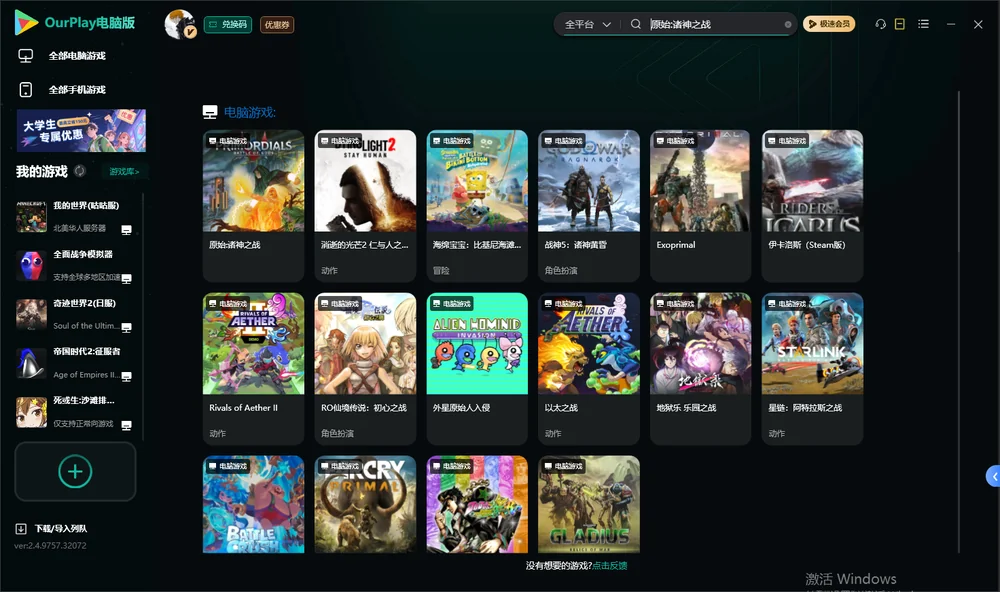
Task: Click the 优惠券 coupon button
Action: (277, 25)
